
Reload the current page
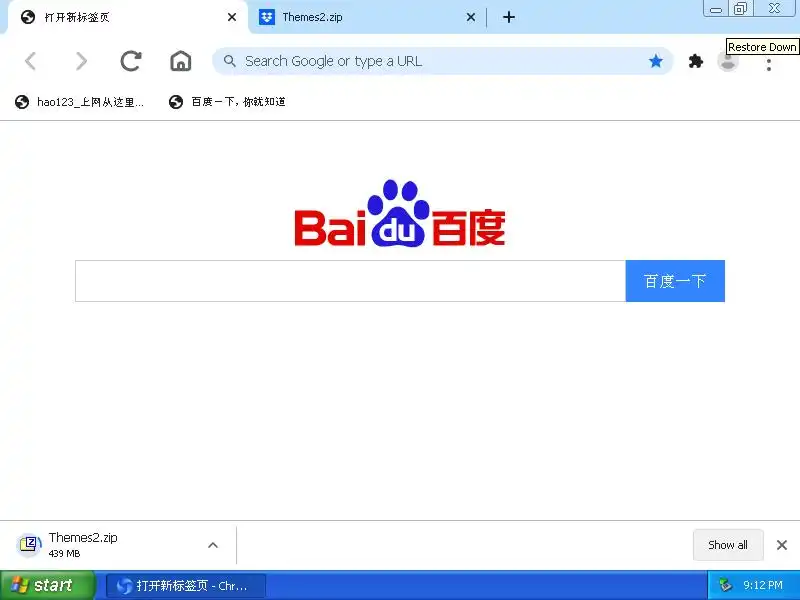131,61
